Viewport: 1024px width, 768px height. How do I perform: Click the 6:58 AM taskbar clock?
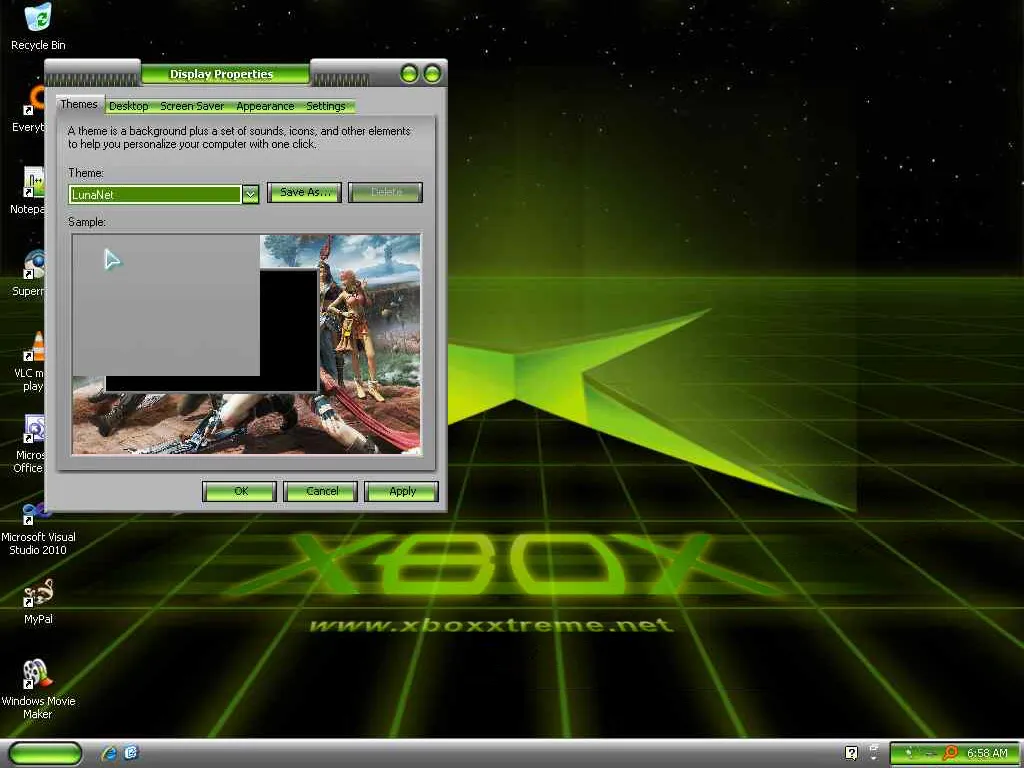point(987,753)
